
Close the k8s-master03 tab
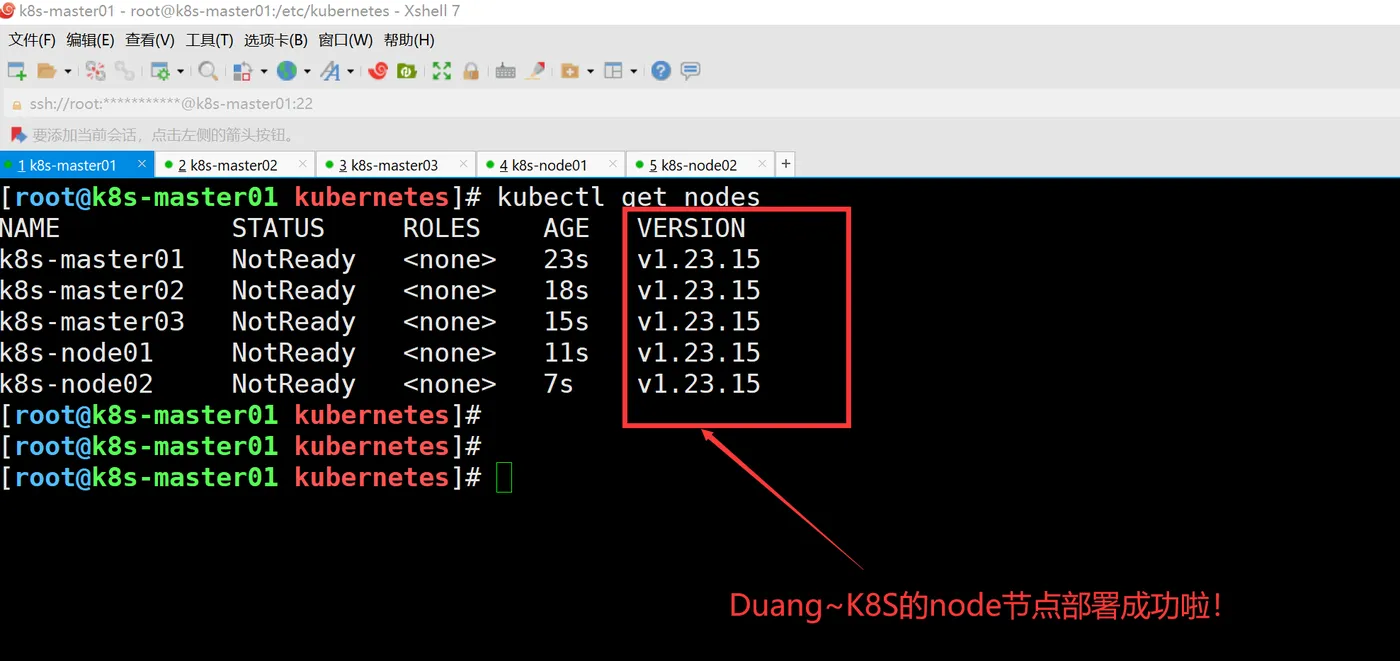click(x=464, y=164)
